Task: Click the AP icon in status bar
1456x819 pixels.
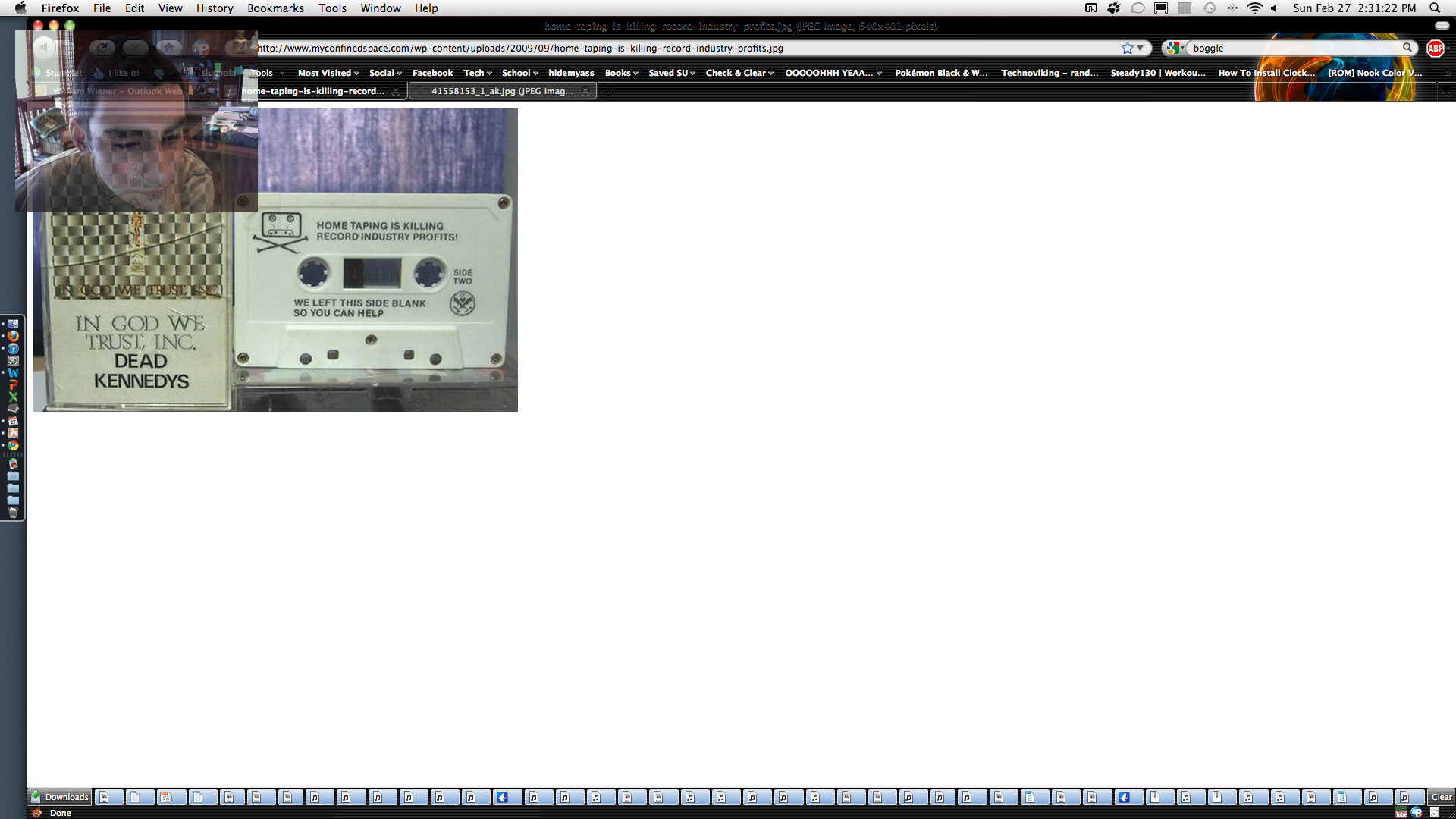Action: [x=1417, y=813]
